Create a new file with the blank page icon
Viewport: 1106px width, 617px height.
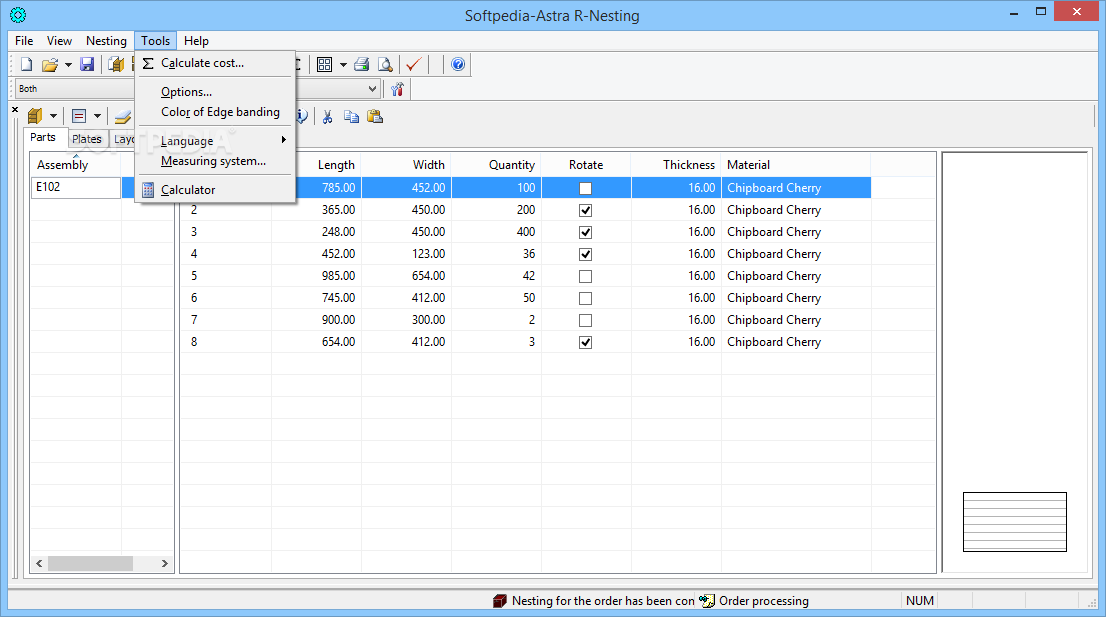26,64
